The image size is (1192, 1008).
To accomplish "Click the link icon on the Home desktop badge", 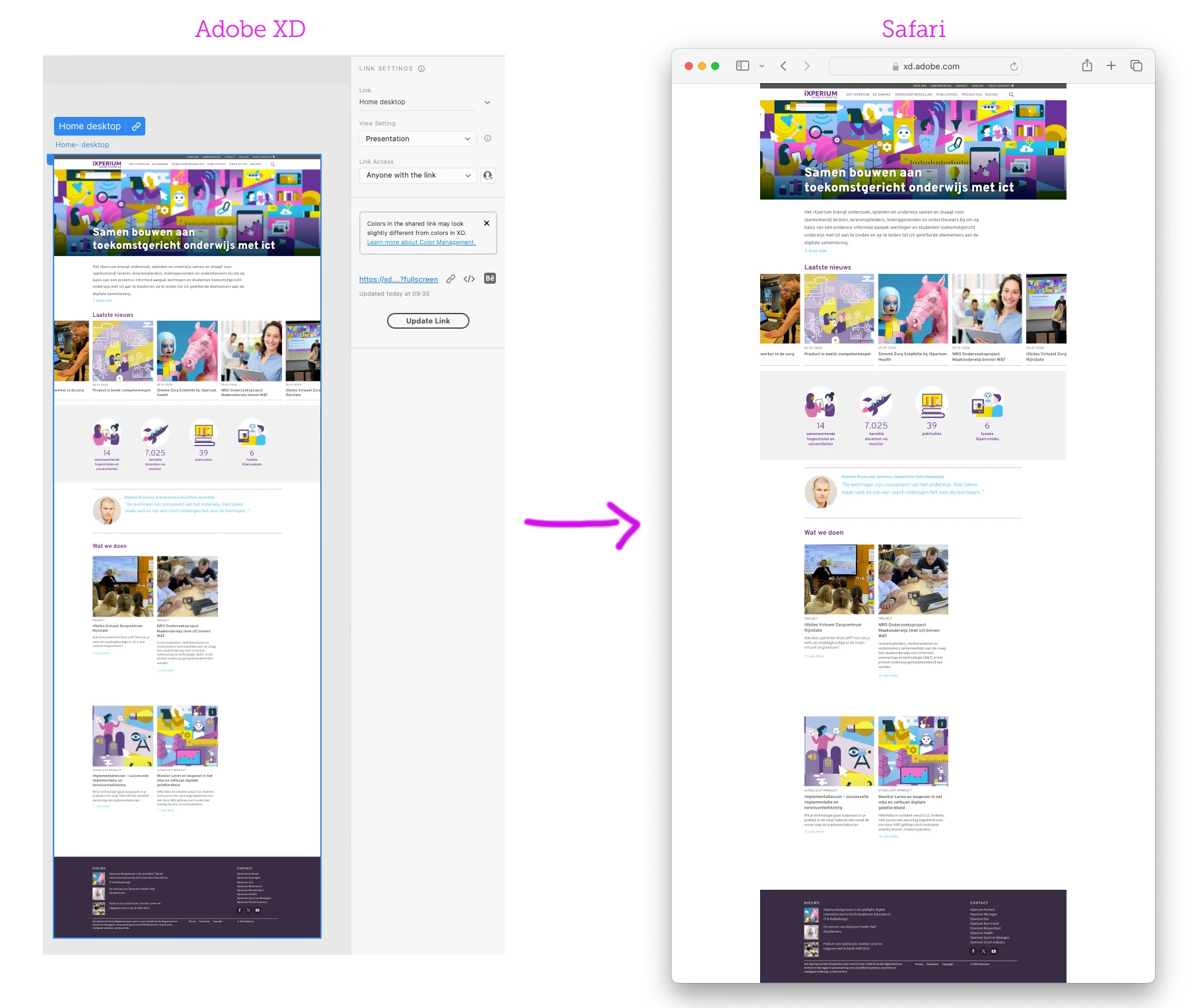I will [136, 126].
